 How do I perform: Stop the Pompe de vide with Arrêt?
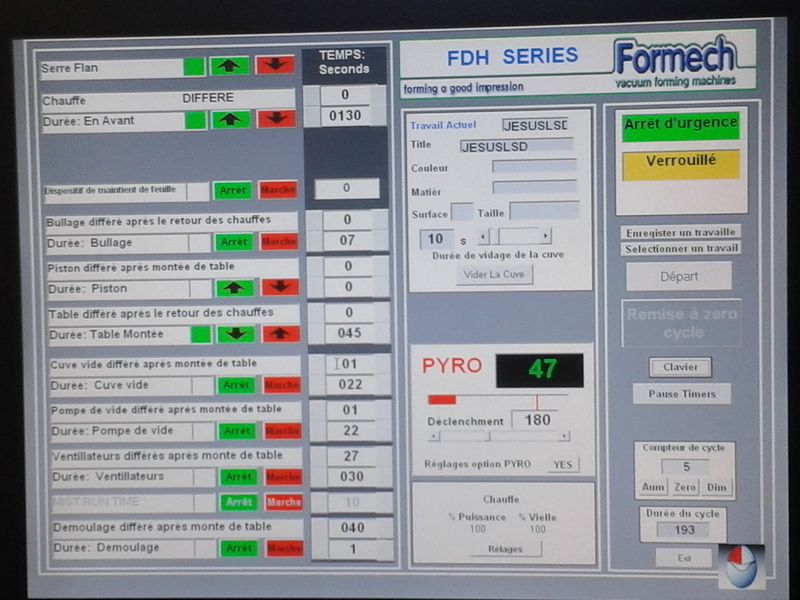(237, 431)
